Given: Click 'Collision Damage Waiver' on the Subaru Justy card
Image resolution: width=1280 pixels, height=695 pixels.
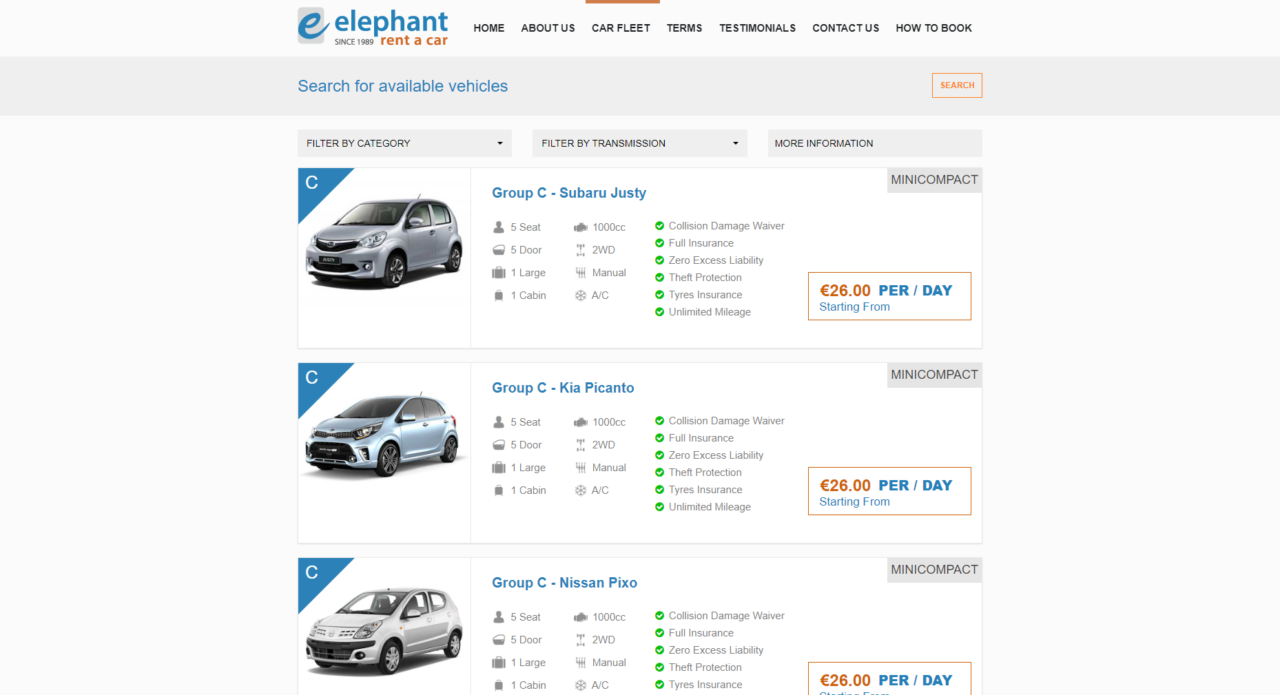Looking at the screenshot, I should [x=727, y=226].
